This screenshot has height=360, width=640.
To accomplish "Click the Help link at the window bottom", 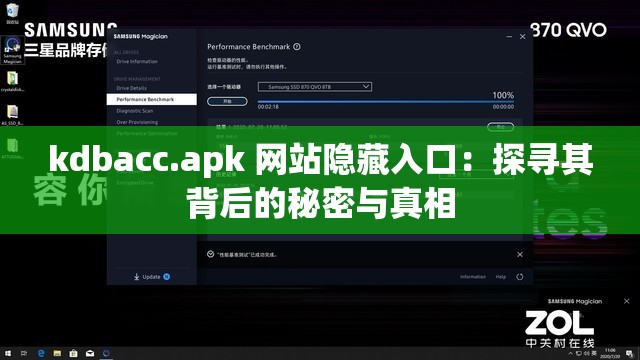I will click(501, 277).
